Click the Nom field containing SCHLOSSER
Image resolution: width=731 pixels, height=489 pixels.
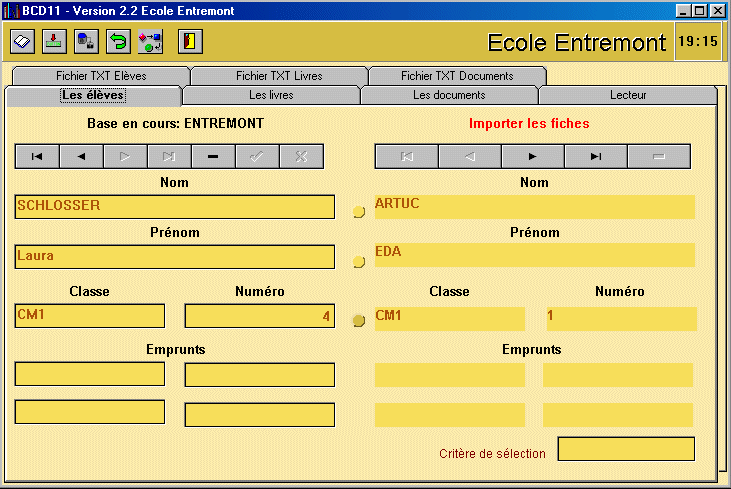coord(175,206)
